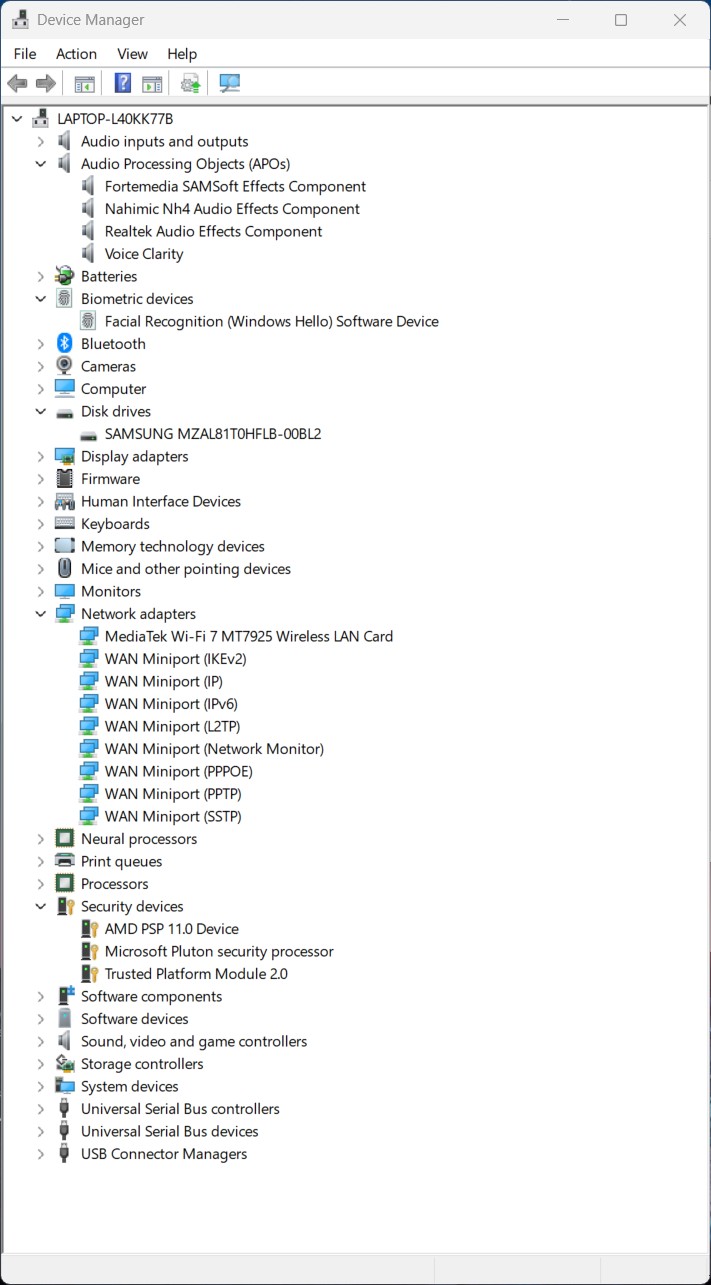
Task: Expand Audio inputs and outputs category
Action: click(x=41, y=142)
